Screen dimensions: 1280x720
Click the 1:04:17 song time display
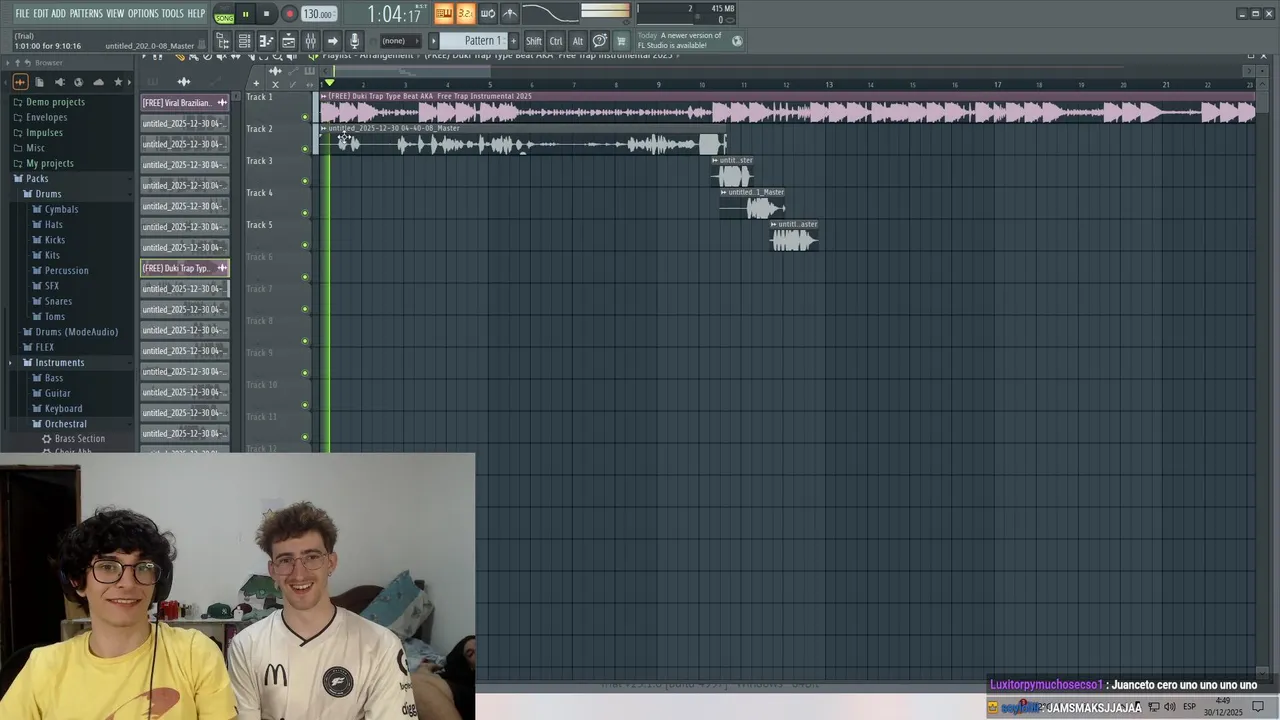[x=393, y=14]
